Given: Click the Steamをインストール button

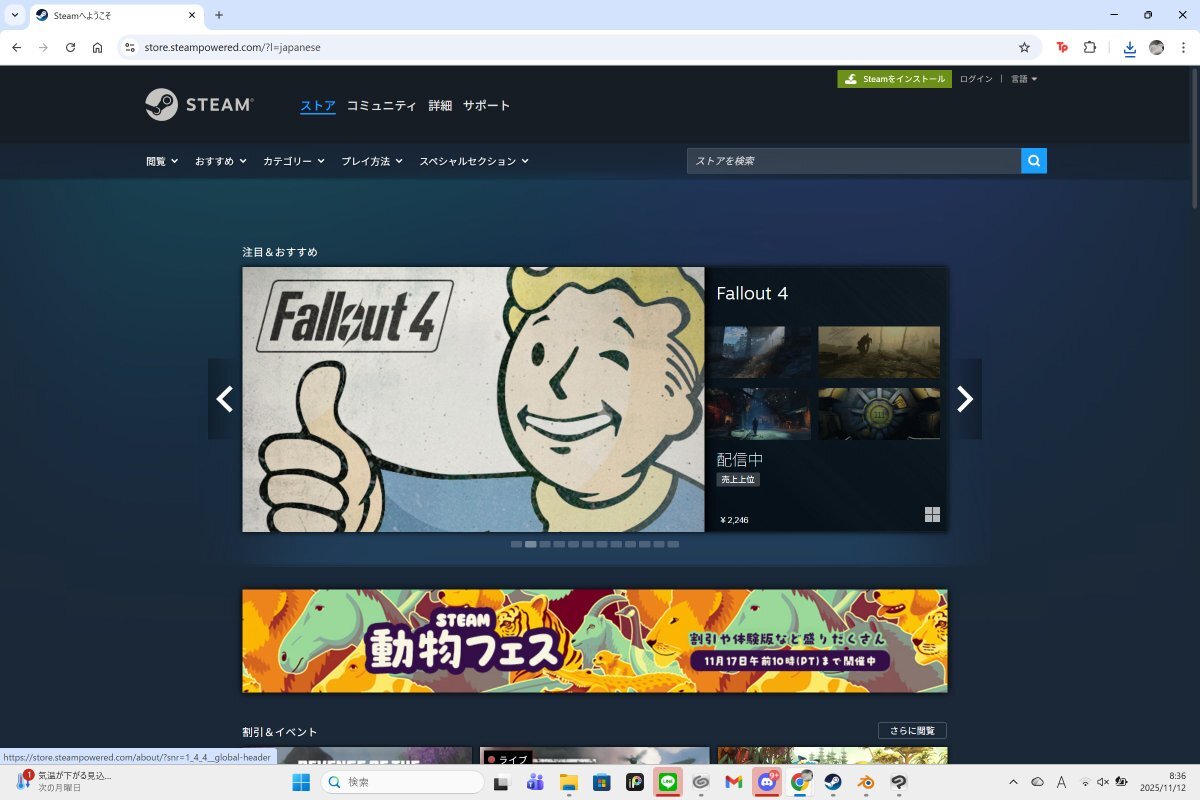Looking at the screenshot, I should [894, 79].
